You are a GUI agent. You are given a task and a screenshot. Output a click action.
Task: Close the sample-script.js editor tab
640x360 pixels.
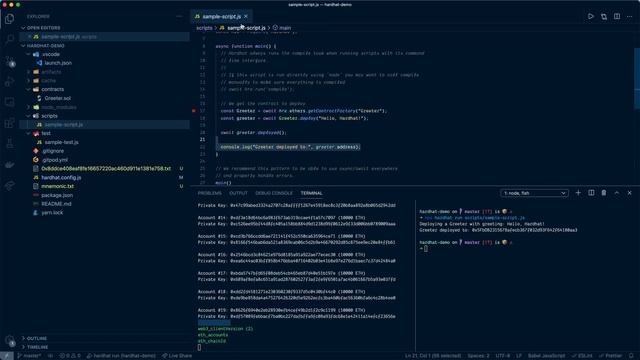(246, 16)
